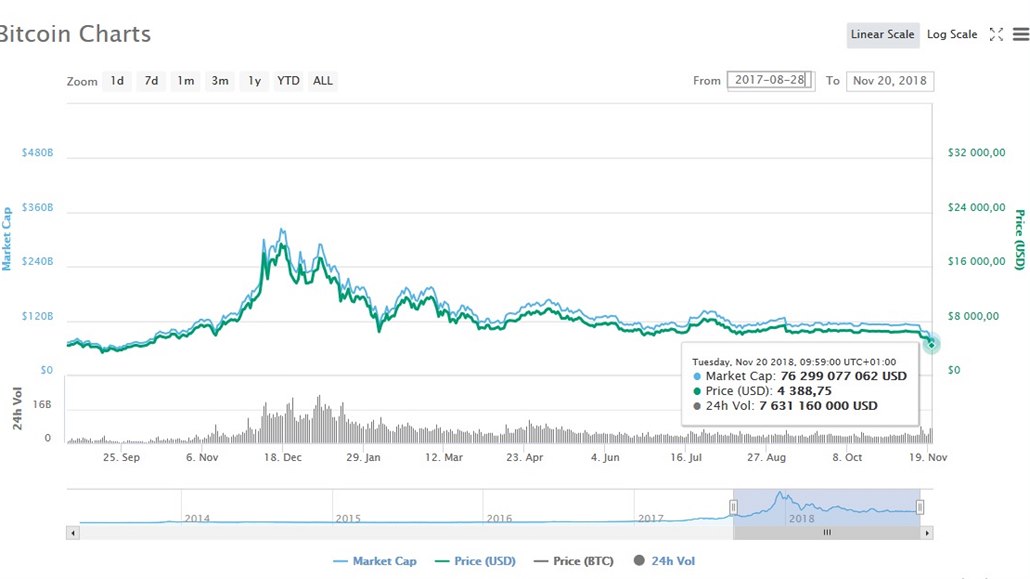
Task: Set zoom to 1y
Action: [254, 81]
